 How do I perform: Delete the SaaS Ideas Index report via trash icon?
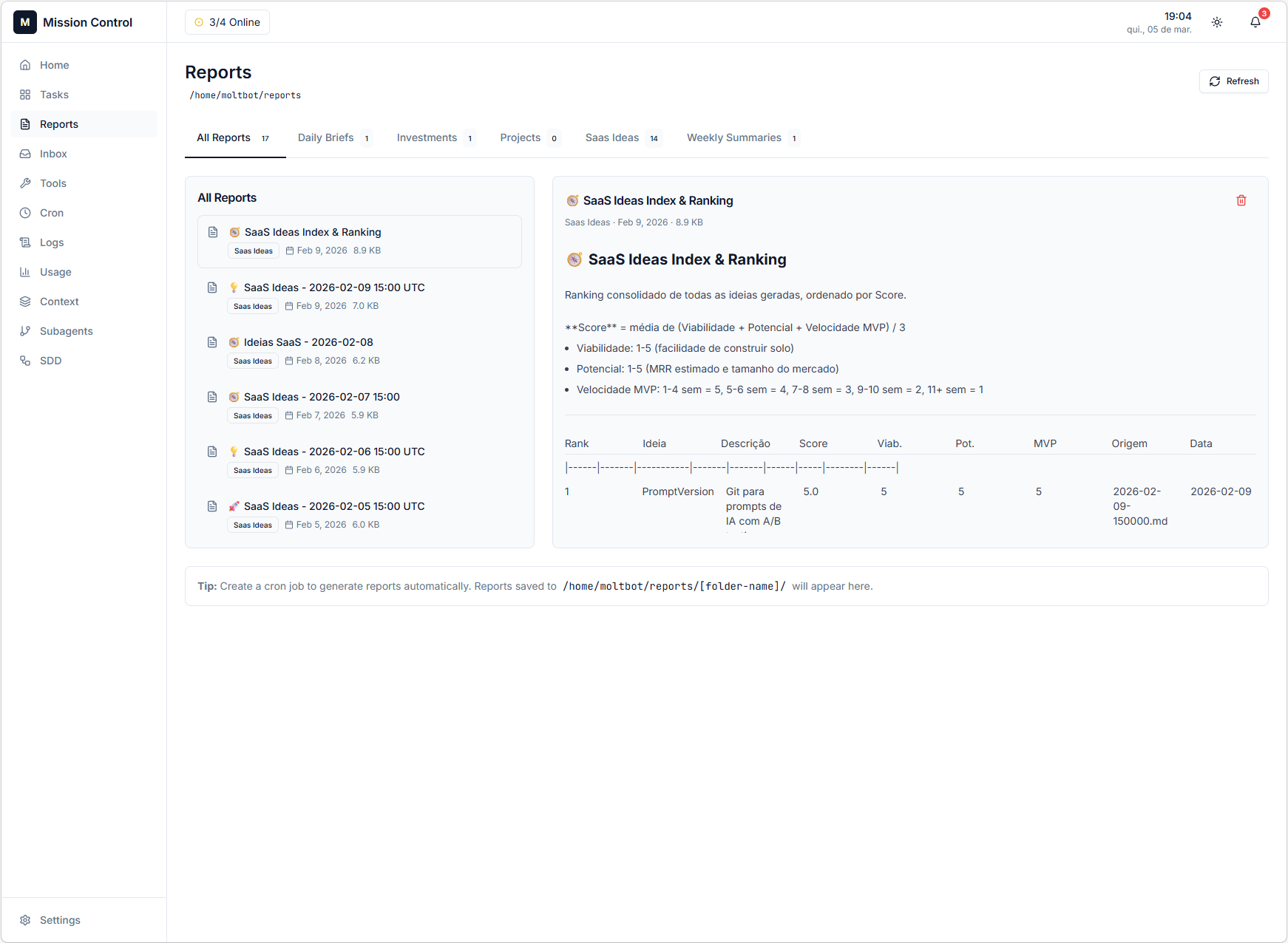(x=1241, y=200)
